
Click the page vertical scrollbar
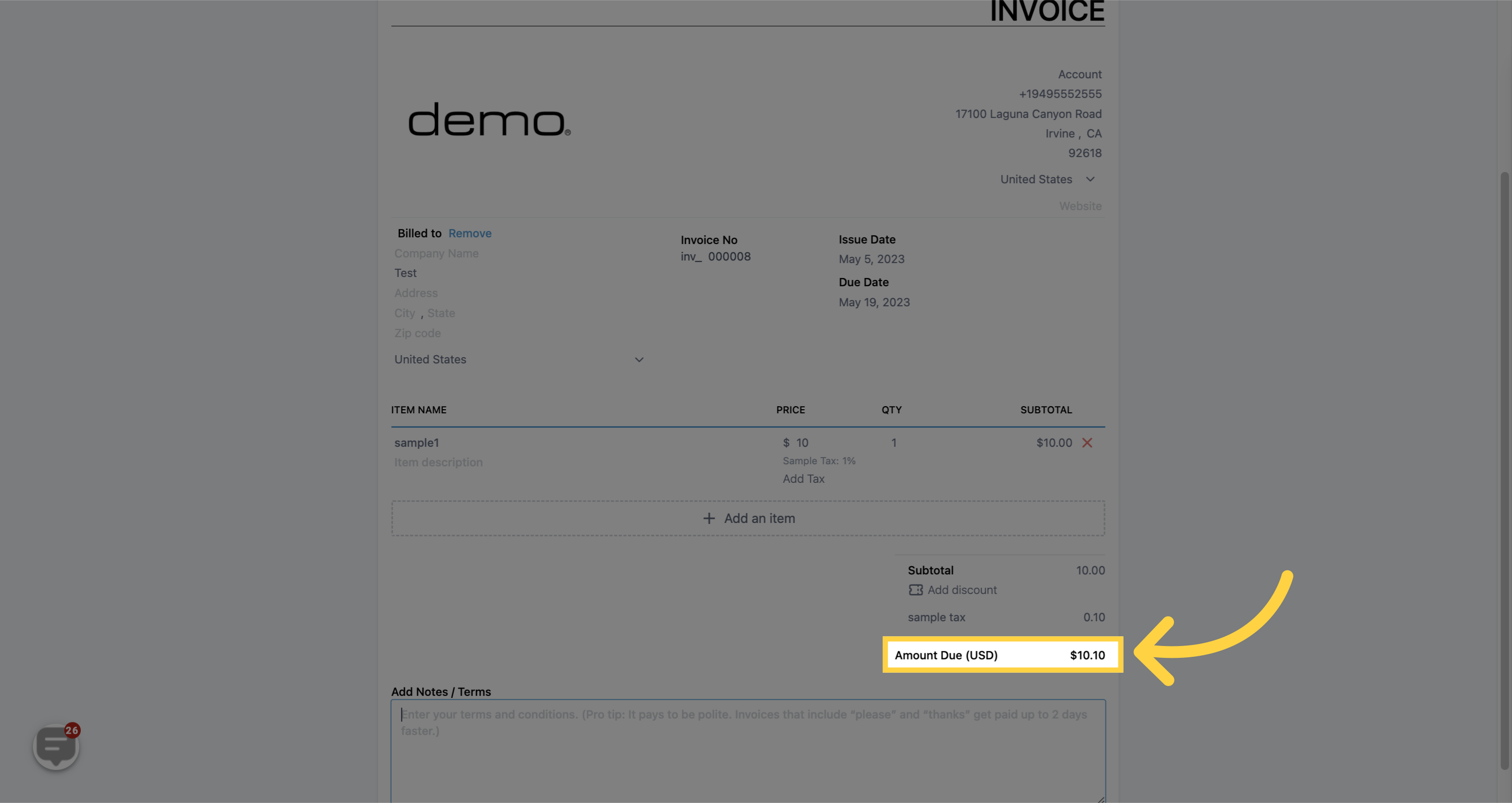1504,470
